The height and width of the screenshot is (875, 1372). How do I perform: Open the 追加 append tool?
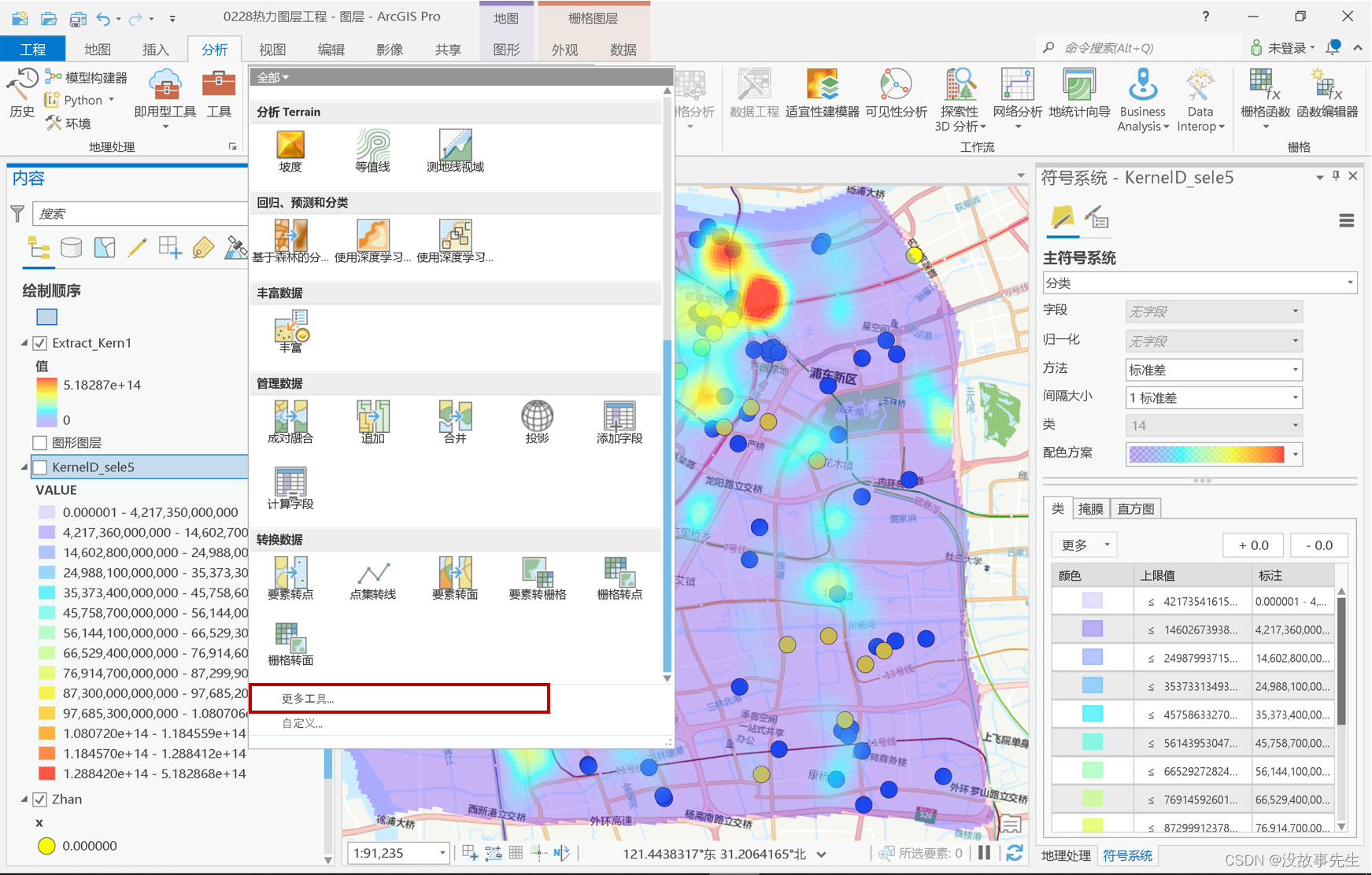[372, 422]
